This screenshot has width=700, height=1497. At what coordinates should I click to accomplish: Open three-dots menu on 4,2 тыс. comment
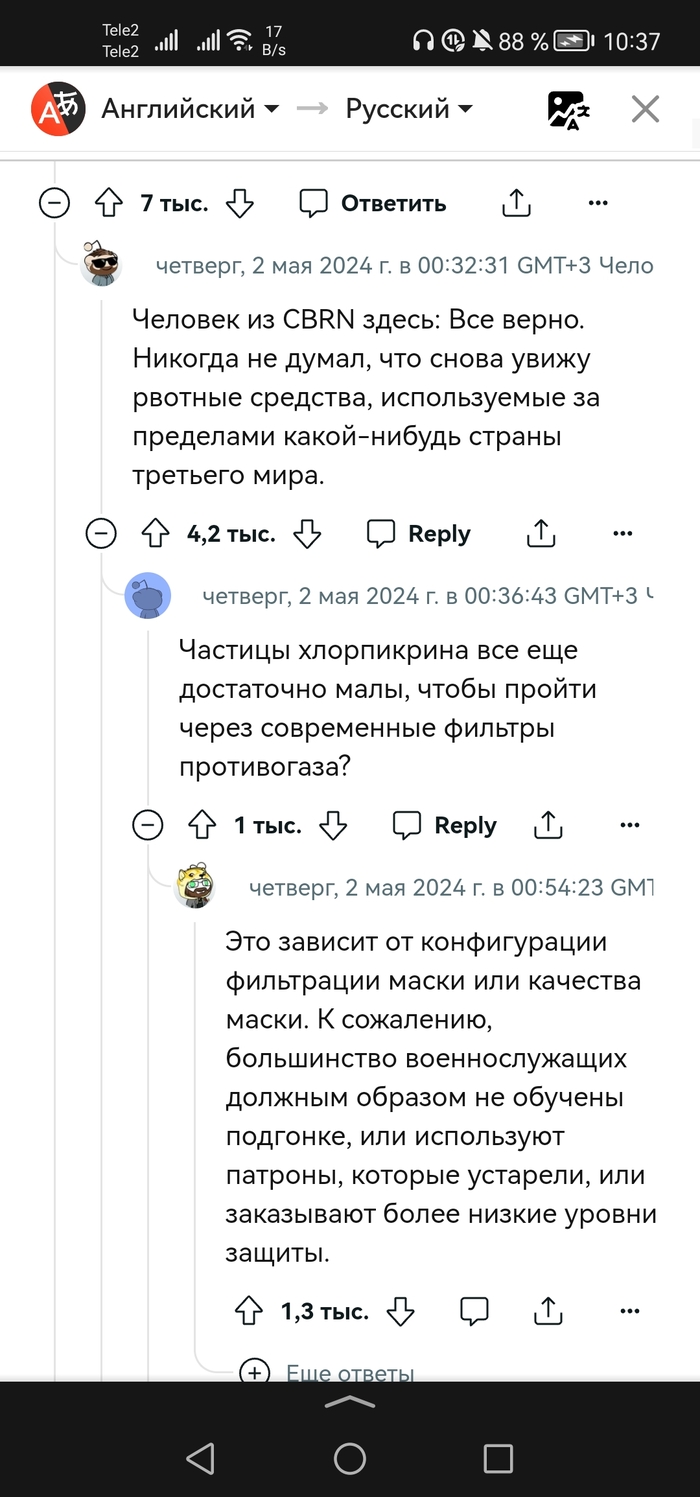pos(622,534)
